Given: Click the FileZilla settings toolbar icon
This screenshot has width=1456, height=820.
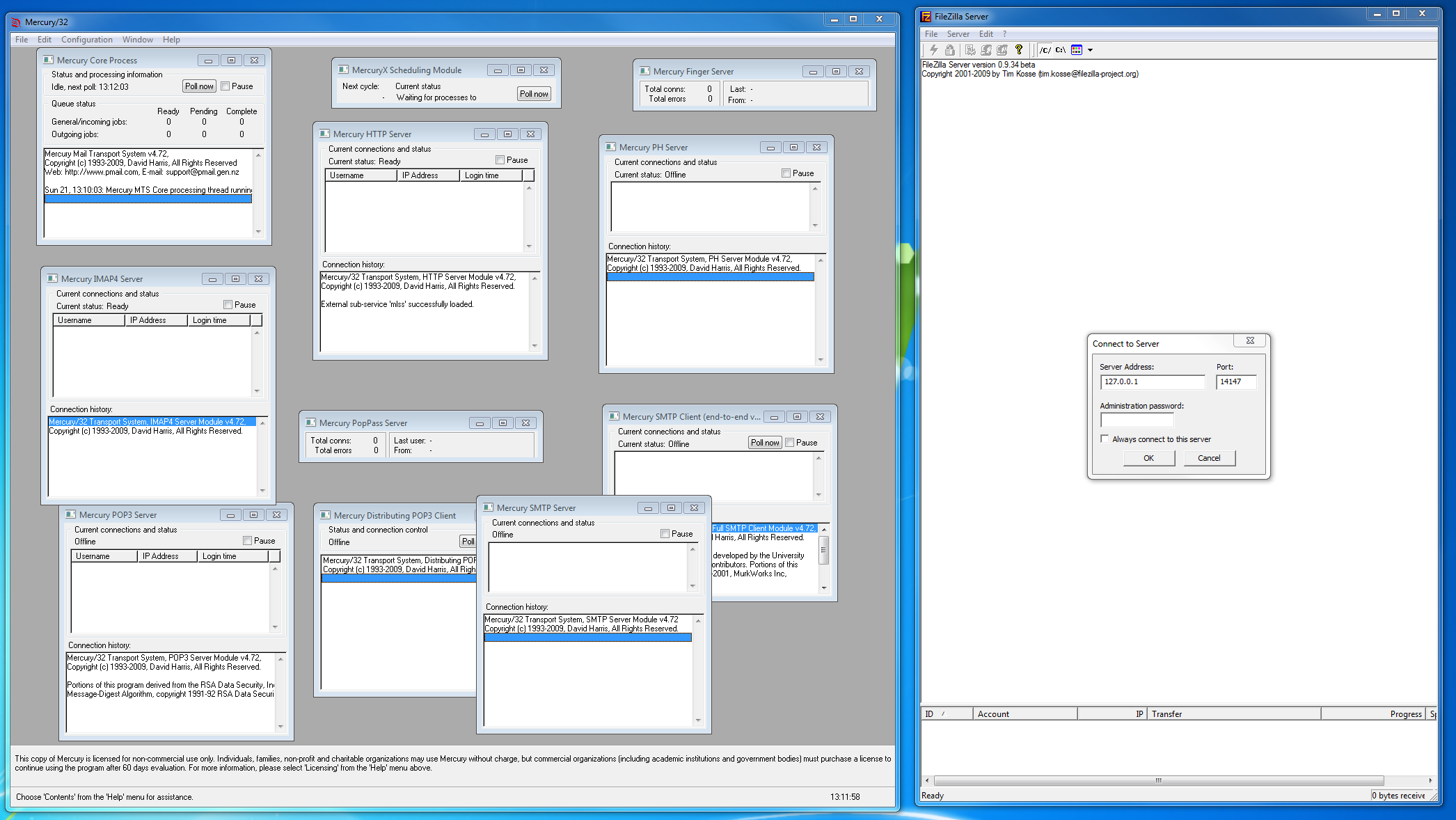Looking at the screenshot, I should (970, 50).
